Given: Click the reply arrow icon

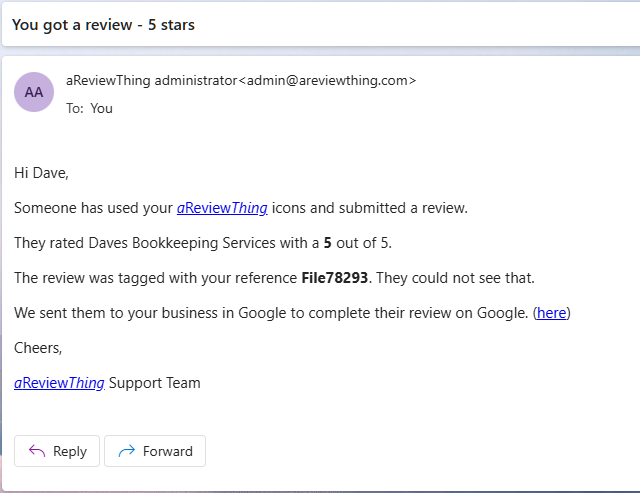Looking at the screenshot, I should point(37,451).
